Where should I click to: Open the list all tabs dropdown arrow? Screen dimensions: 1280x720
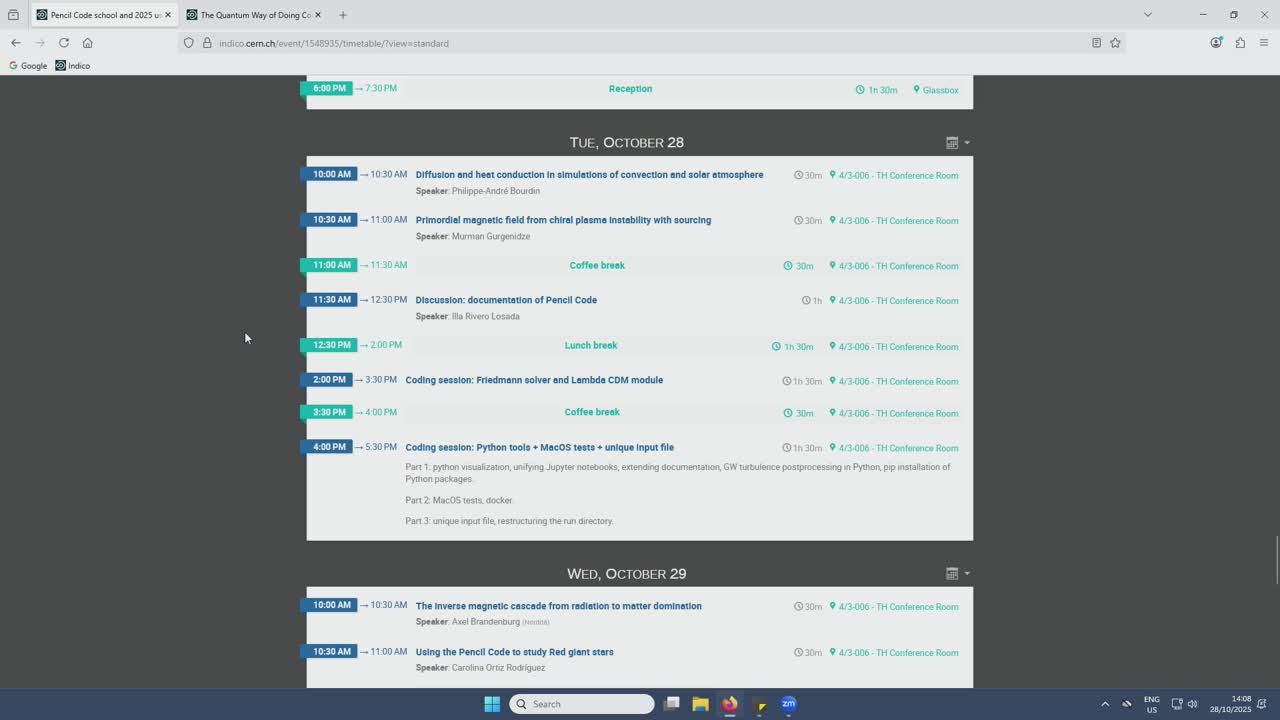click(x=1147, y=15)
